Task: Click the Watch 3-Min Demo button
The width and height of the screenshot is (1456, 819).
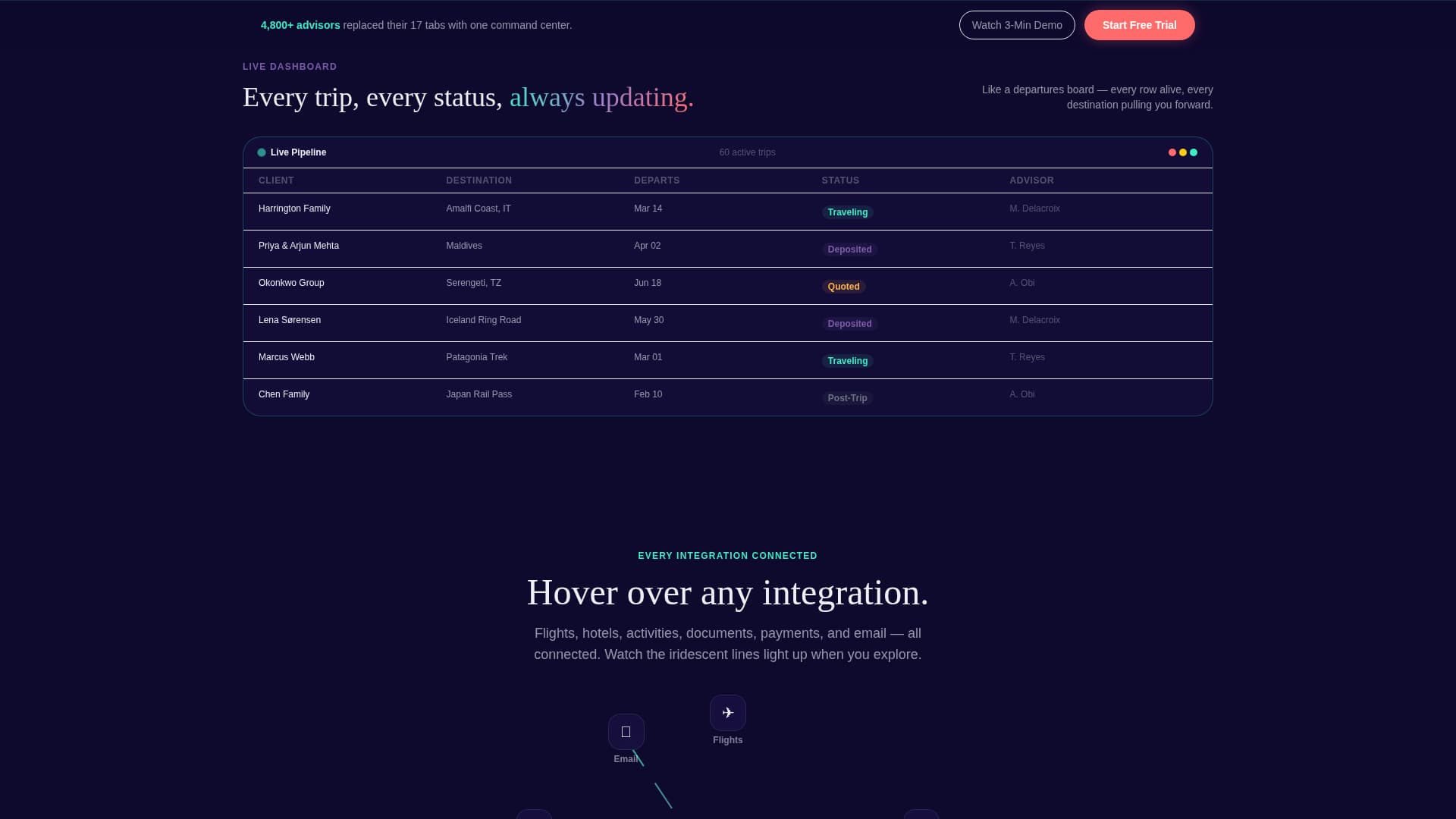Action: tap(1017, 24)
